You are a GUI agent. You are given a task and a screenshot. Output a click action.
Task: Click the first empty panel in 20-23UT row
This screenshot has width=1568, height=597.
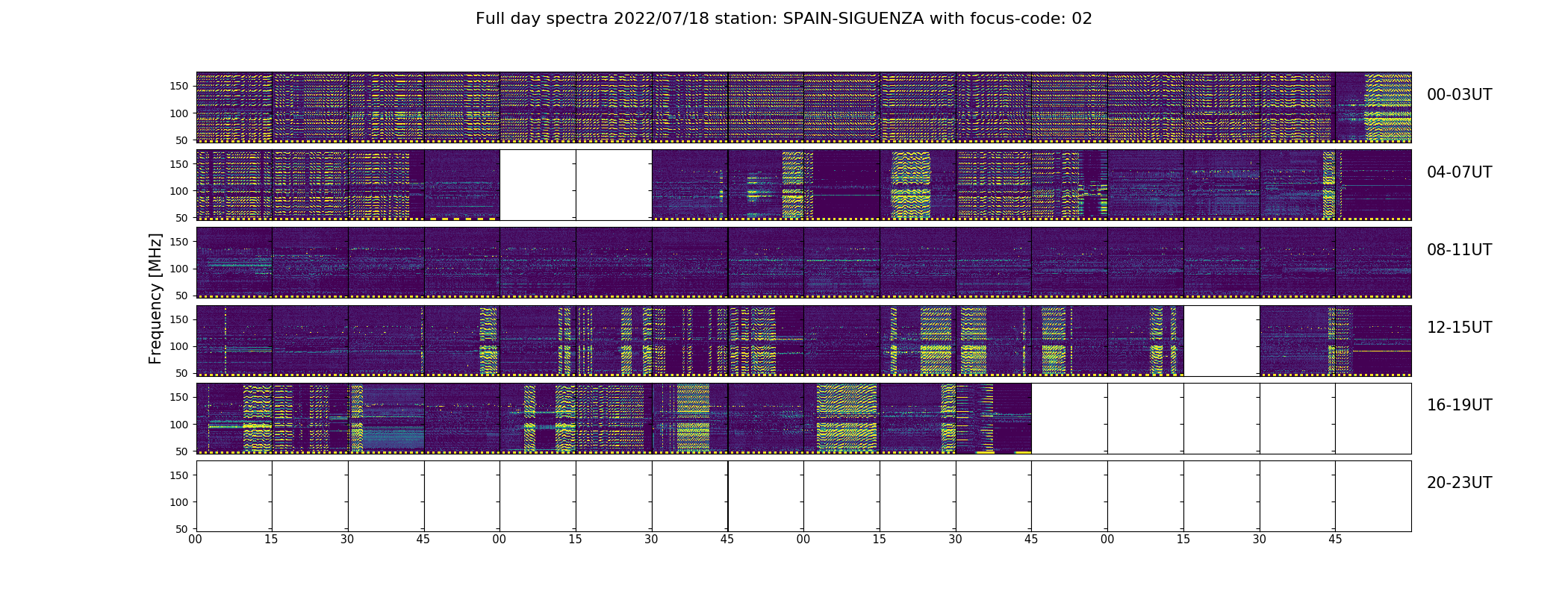[x=234, y=496]
